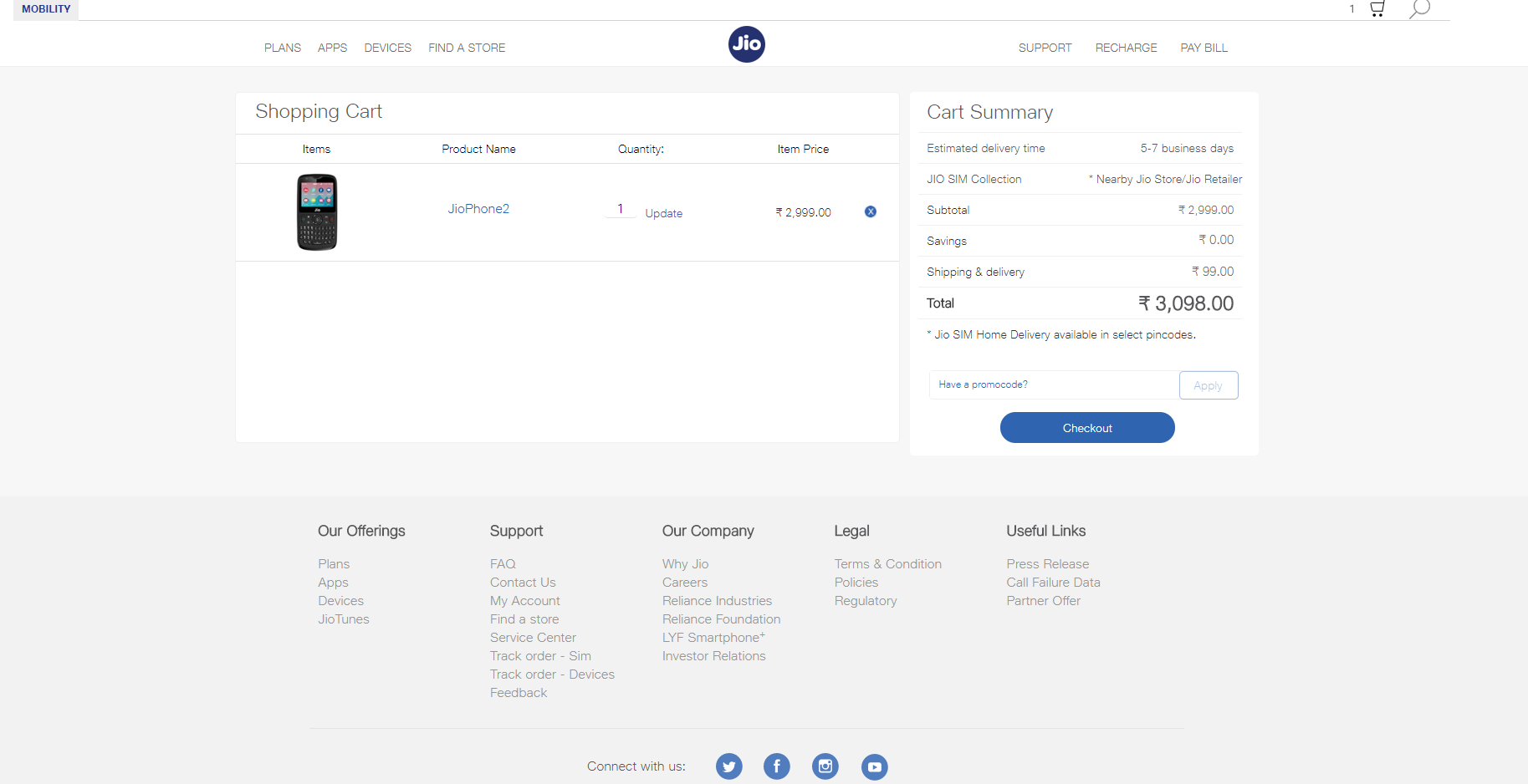This screenshot has width=1528, height=784.
Task: Open Jio's YouTube channel icon
Action: tap(875, 766)
